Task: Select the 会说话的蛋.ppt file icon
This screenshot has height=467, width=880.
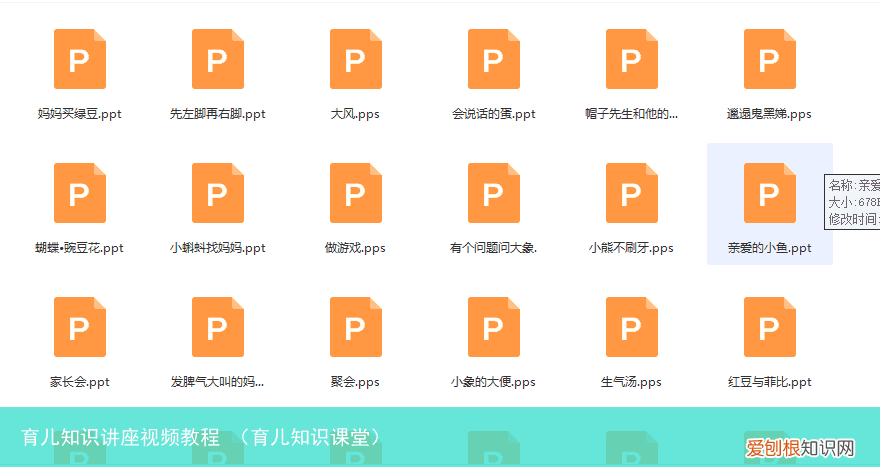Action: coord(494,59)
